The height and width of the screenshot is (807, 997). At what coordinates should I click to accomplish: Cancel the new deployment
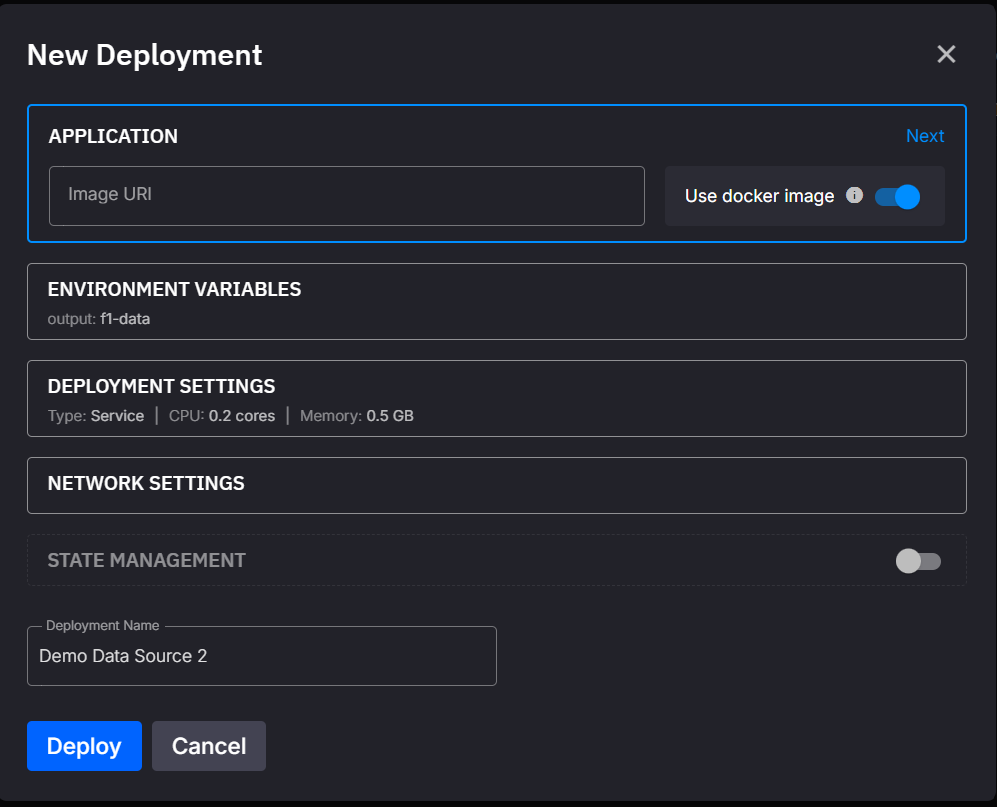(208, 746)
